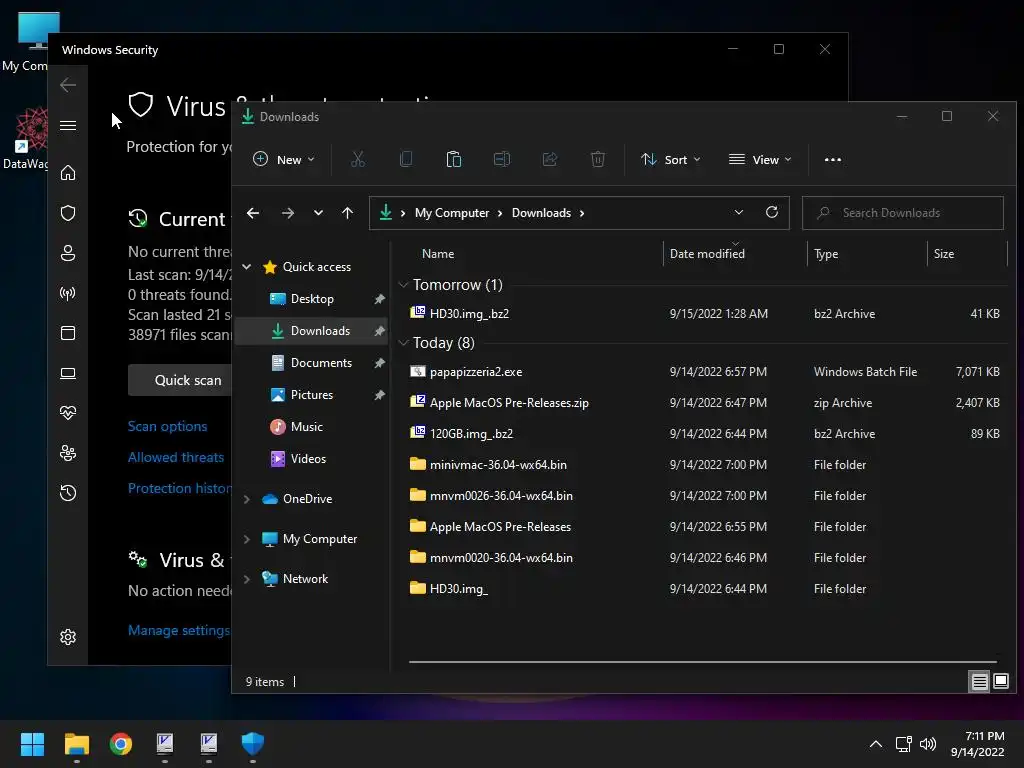This screenshot has height=768, width=1024.
Task: Go up one folder level arrow
Action: pos(347,213)
